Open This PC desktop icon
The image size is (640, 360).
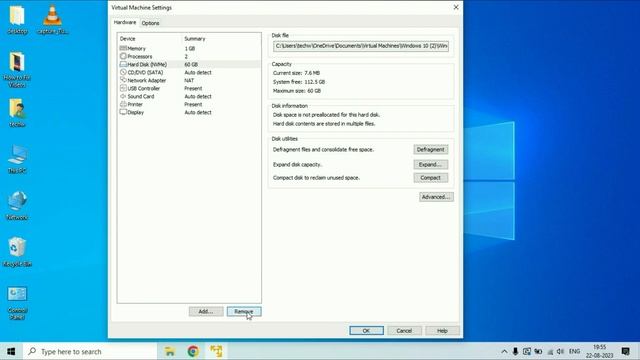[17, 159]
